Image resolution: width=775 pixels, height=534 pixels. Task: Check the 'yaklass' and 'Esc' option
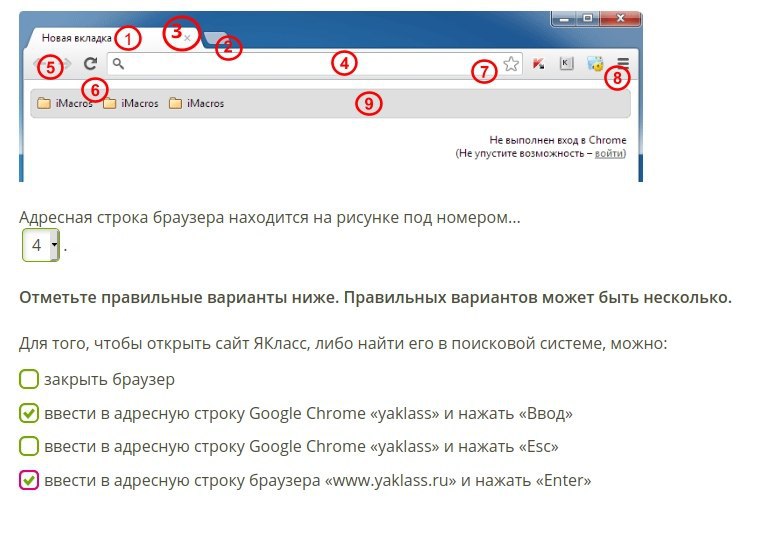click(x=29, y=446)
